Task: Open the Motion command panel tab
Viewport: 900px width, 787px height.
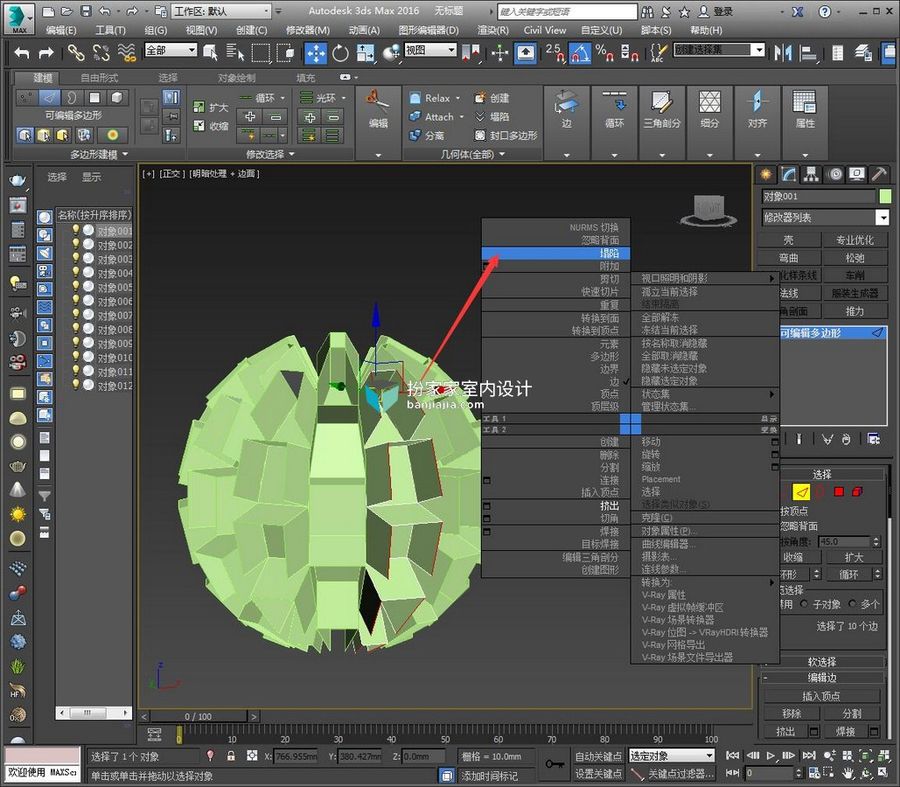Action: click(x=835, y=174)
